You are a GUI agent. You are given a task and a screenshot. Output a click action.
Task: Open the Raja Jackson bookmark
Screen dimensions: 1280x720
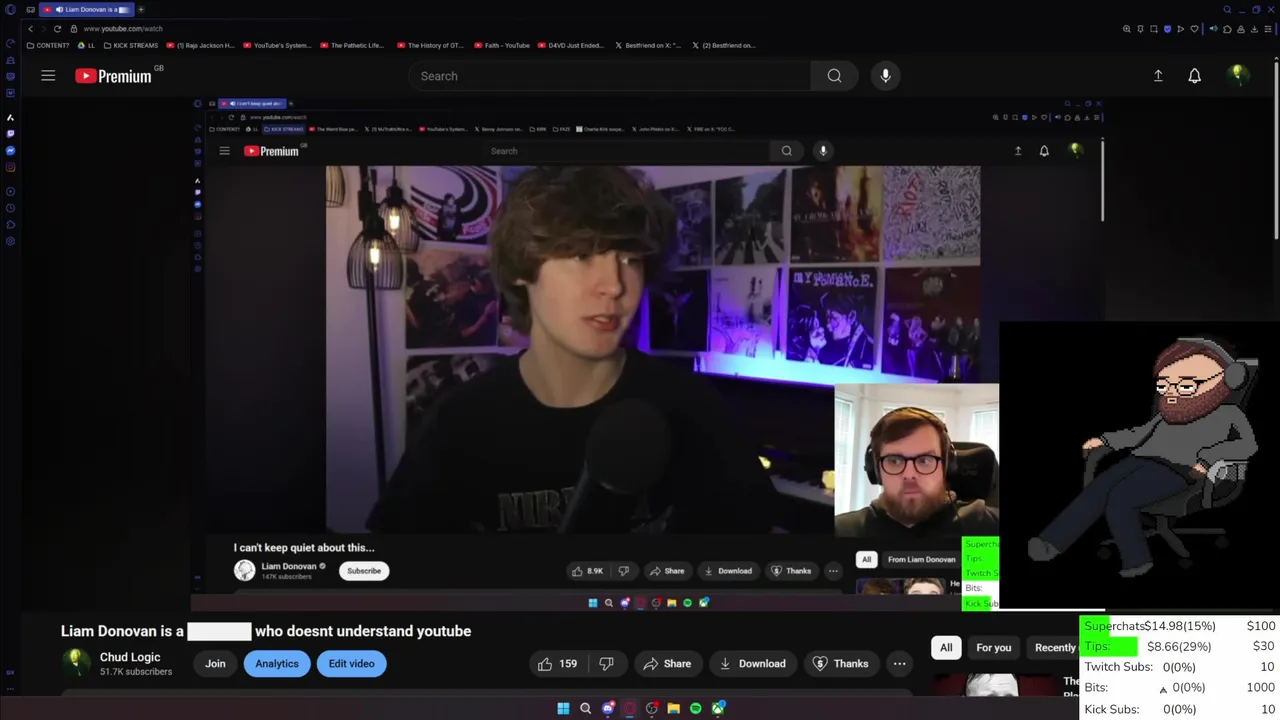[x=200, y=45]
